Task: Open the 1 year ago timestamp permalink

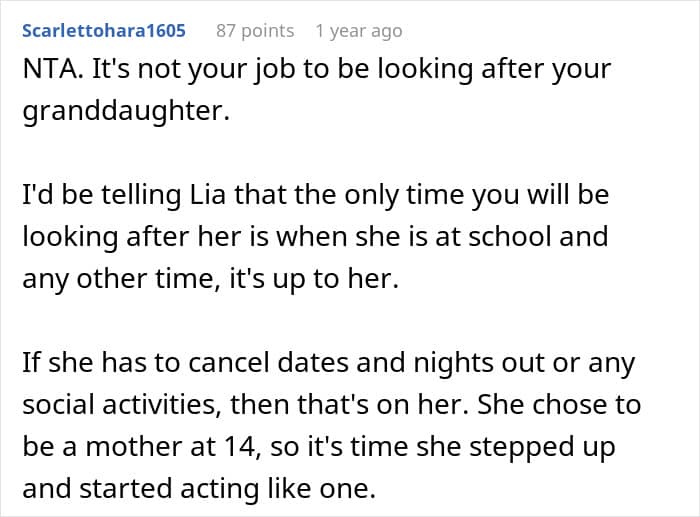Action: coord(359,31)
